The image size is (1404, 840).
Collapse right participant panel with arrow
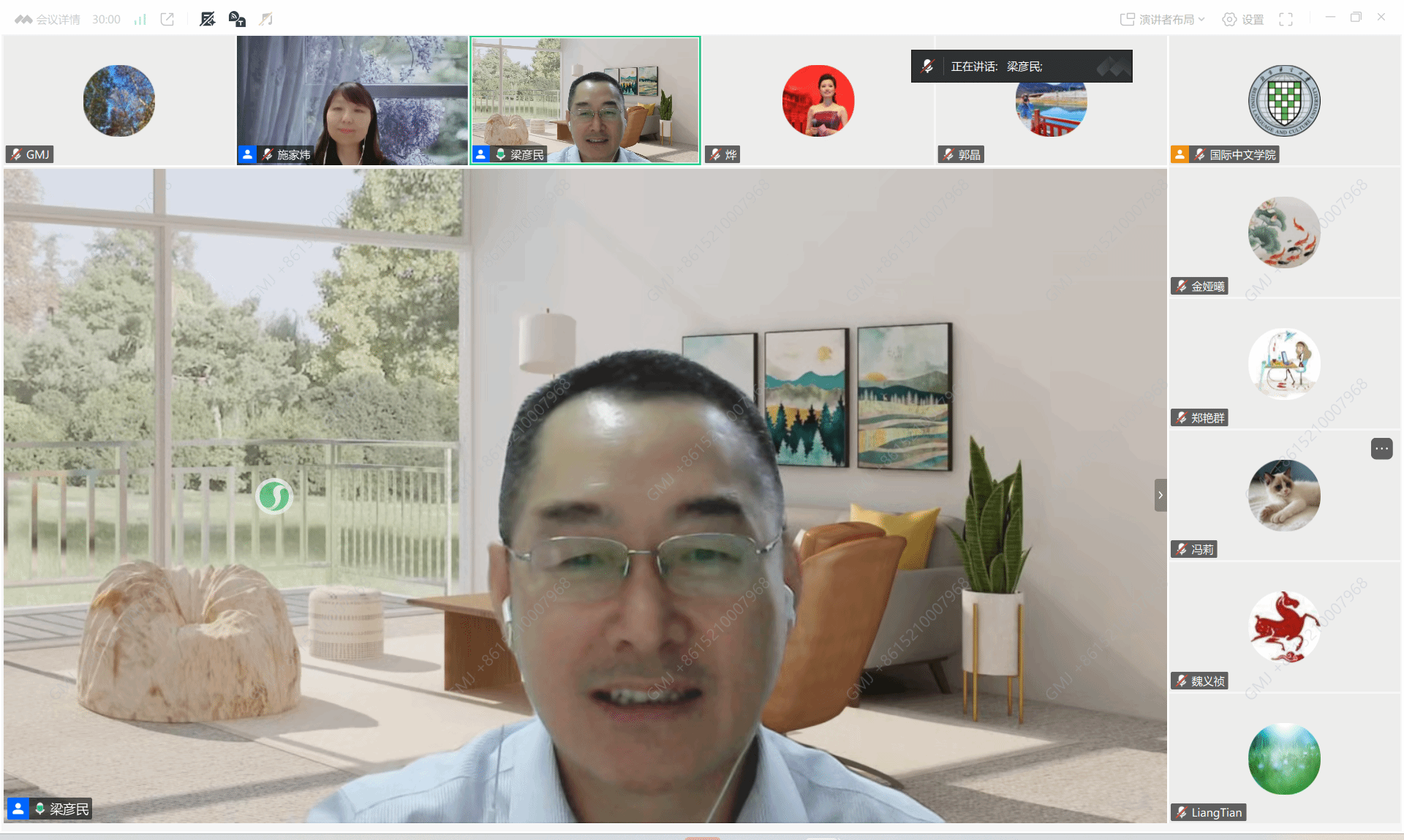pyautogui.click(x=1160, y=495)
